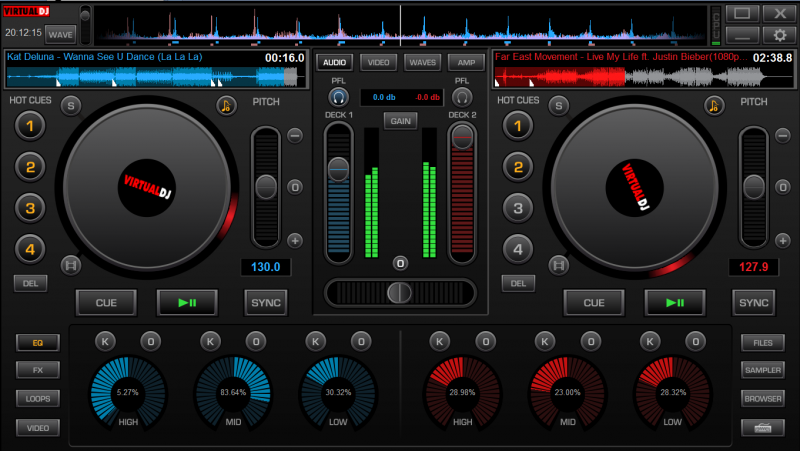Toggle Deck 1 HIGH kill K button
Screen dimensions: 800x451
(105, 341)
